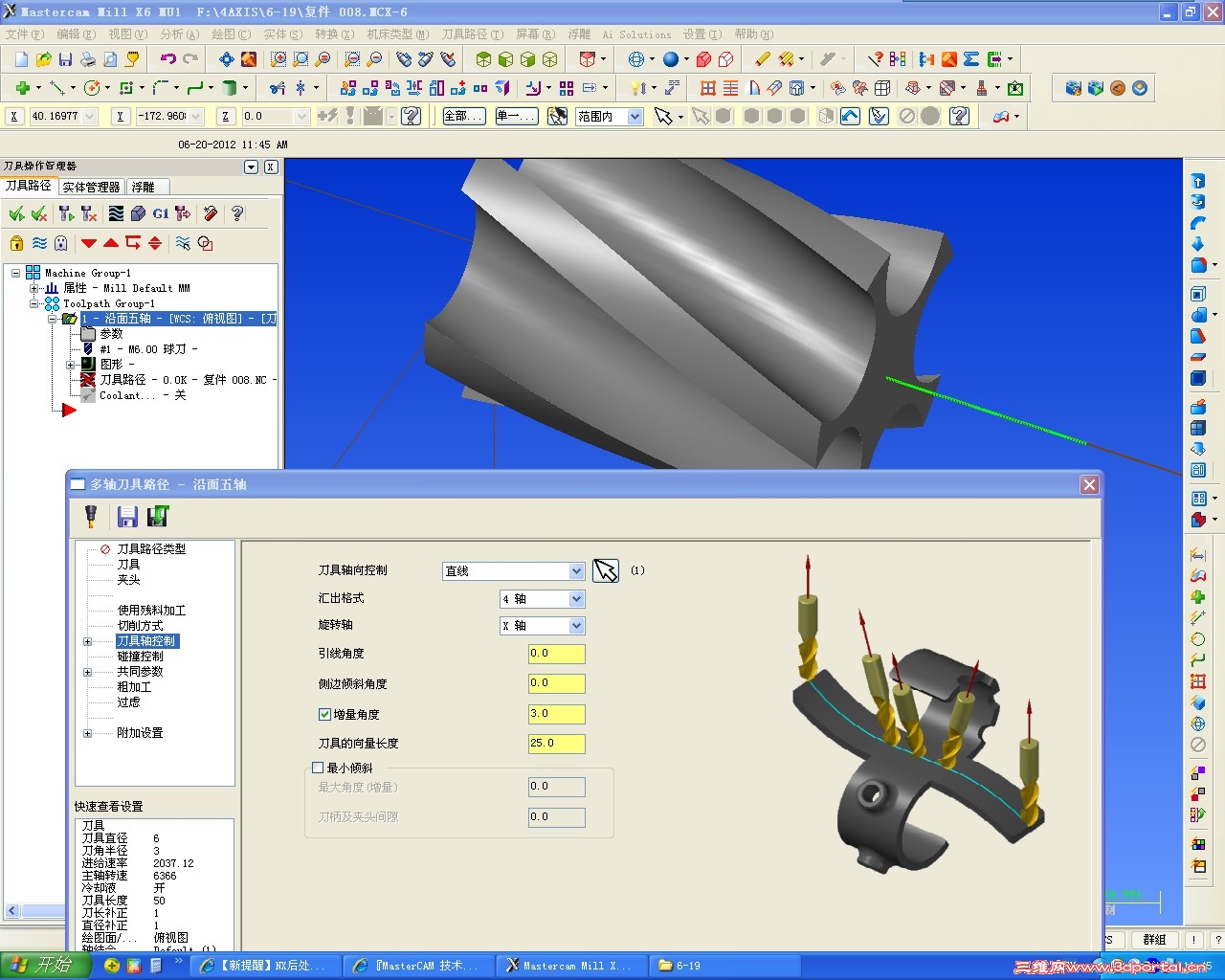Move insert arrow up with red triangle
This screenshot has height=980, width=1225.
(111, 243)
